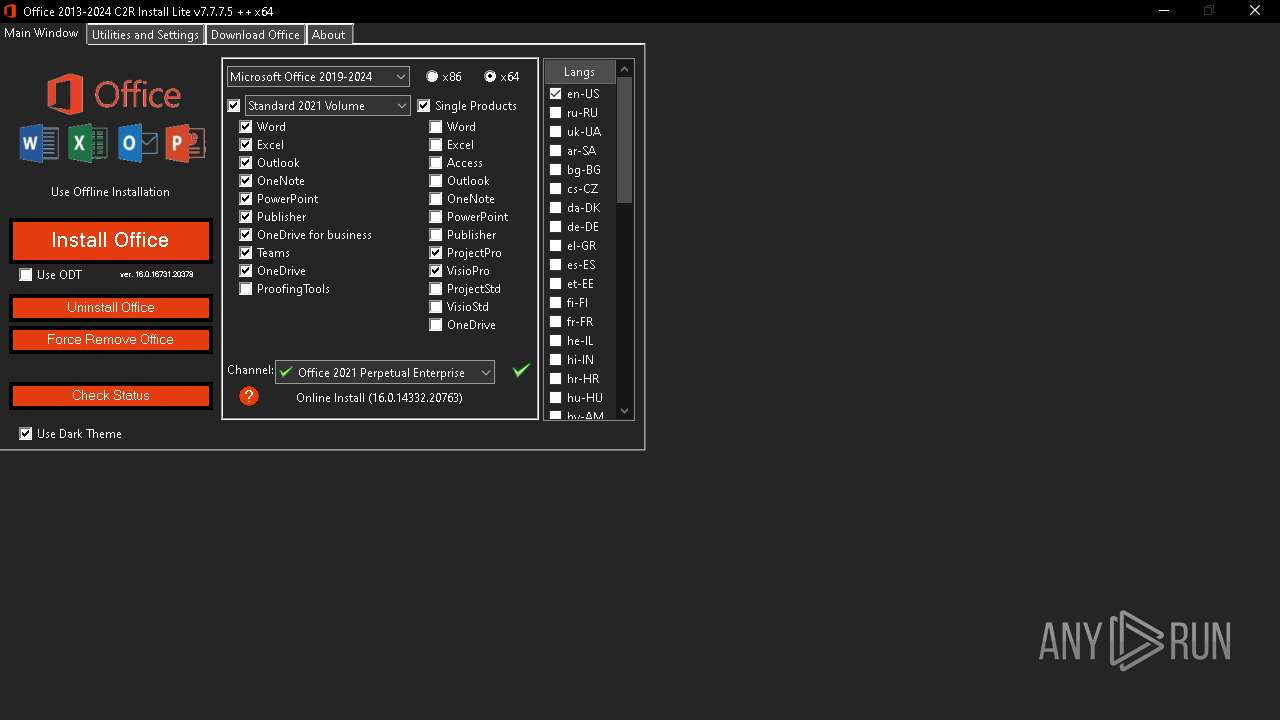Click the PowerPoint icon under the Office logo
Screen dimensions: 1280x720
tap(185, 144)
